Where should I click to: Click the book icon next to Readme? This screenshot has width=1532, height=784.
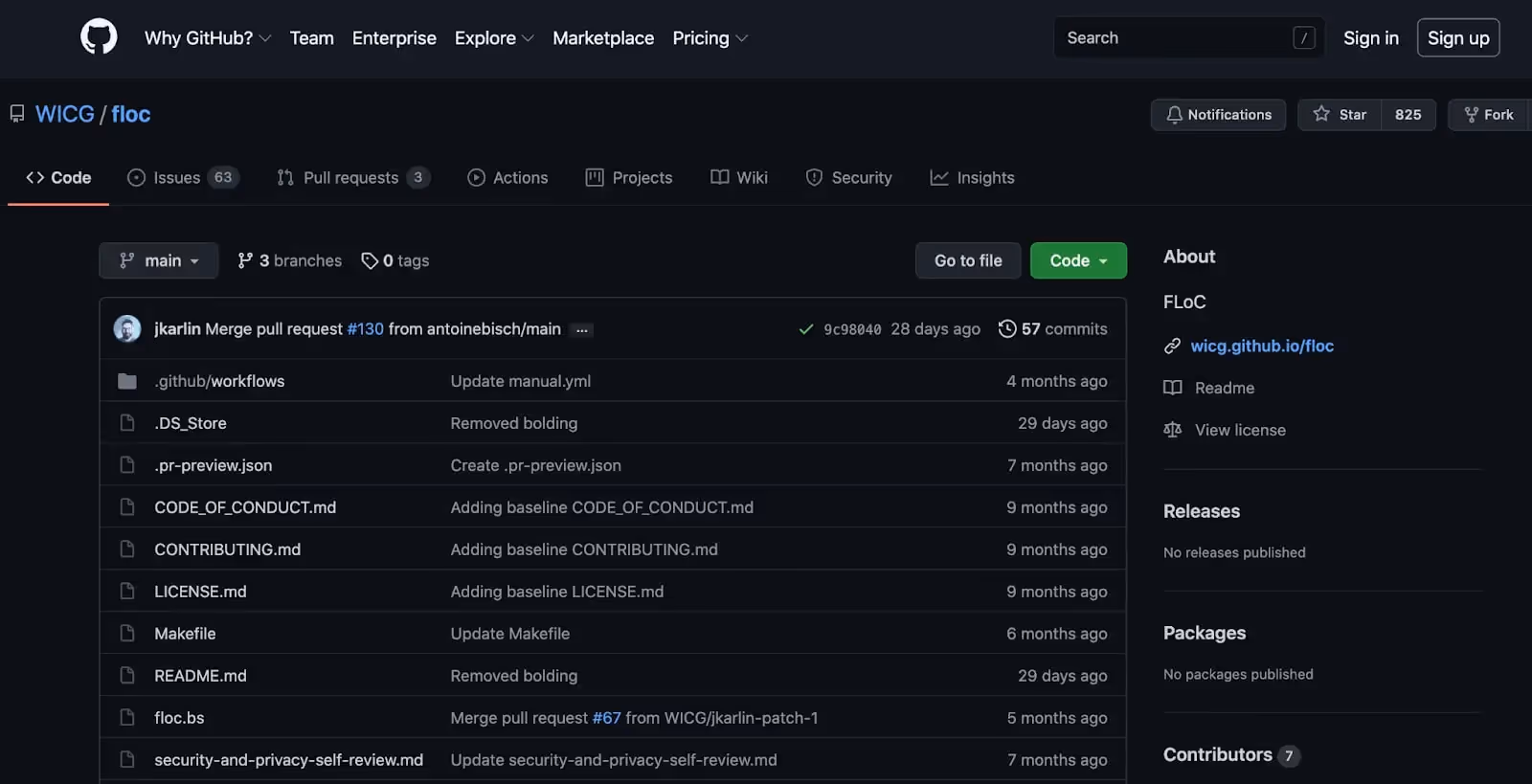(1172, 388)
